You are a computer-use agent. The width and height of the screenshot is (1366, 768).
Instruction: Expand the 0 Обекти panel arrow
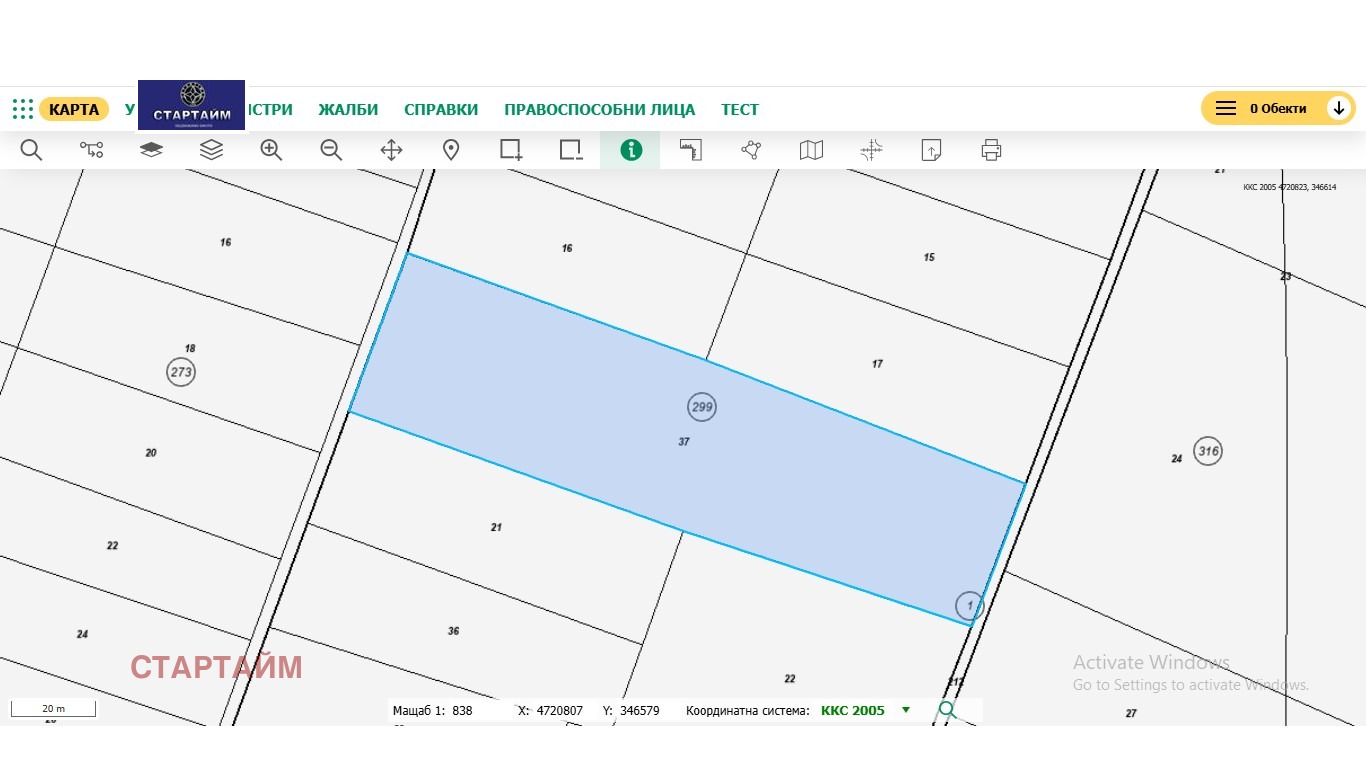(1339, 108)
